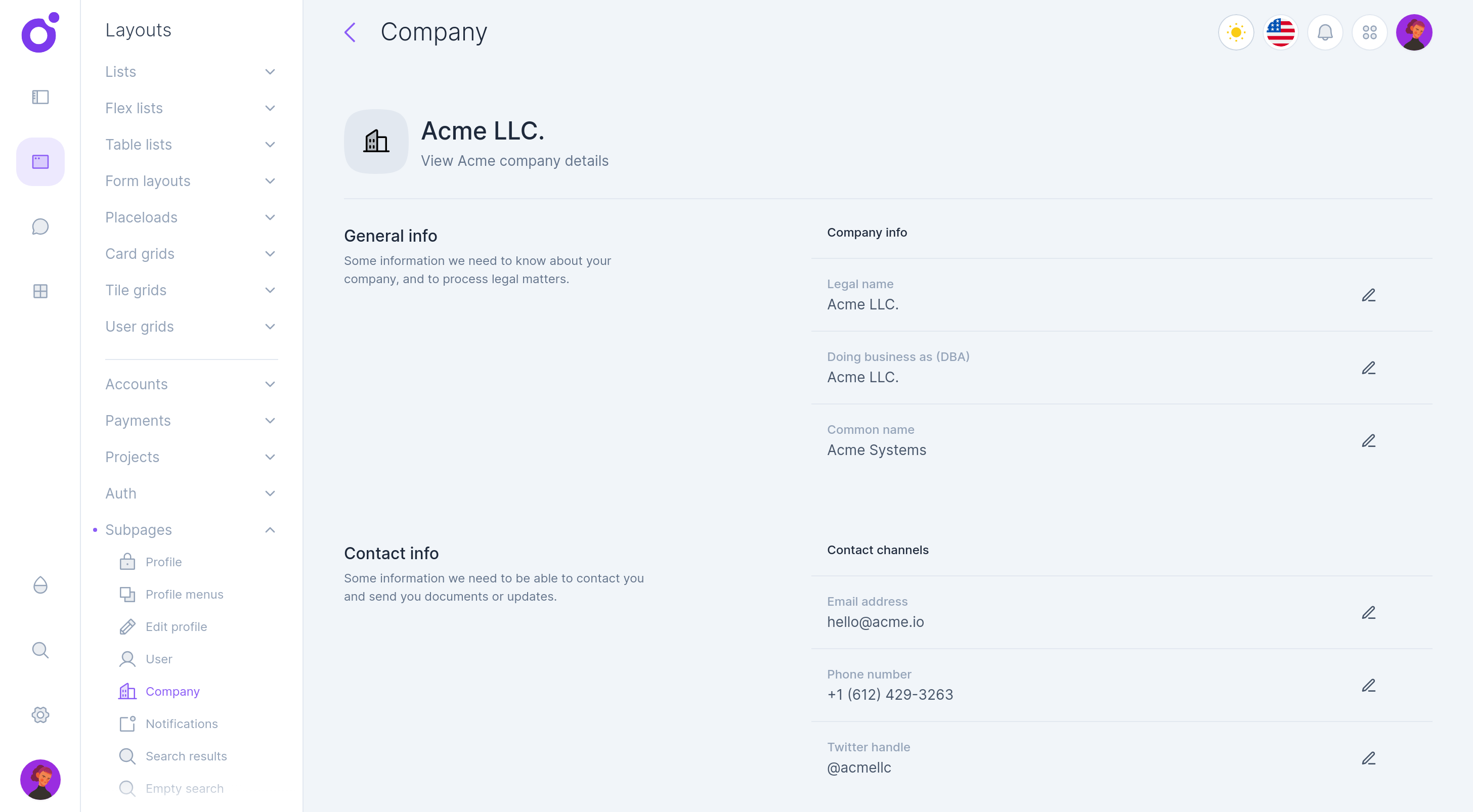Click the magnifier search sidebar icon

40,650
